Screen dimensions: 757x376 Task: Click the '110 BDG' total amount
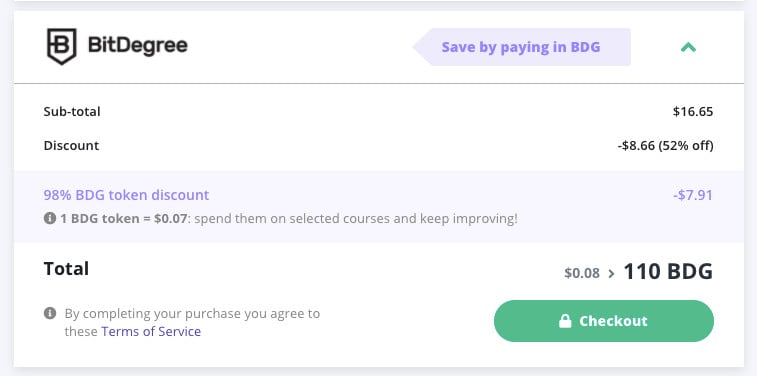[668, 272]
